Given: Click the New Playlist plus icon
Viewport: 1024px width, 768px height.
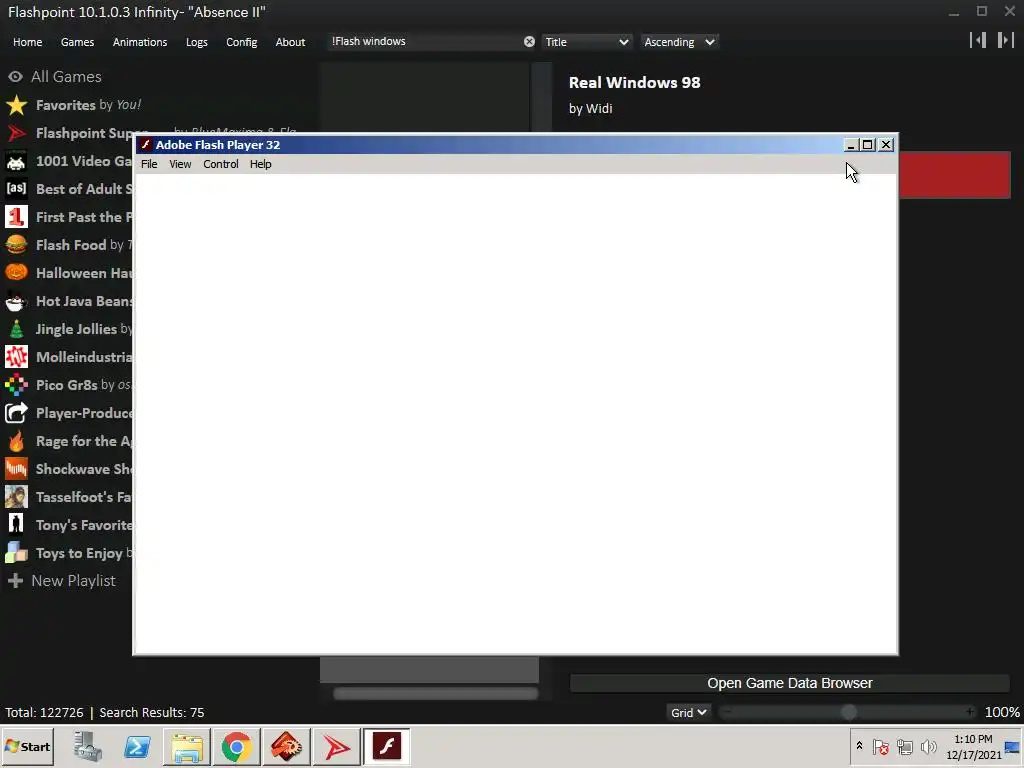Looking at the screenshot, I should [16, 581].
